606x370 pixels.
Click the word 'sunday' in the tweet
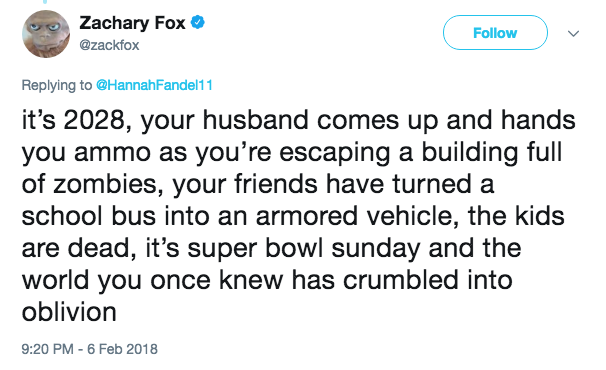tap(376, 249)
